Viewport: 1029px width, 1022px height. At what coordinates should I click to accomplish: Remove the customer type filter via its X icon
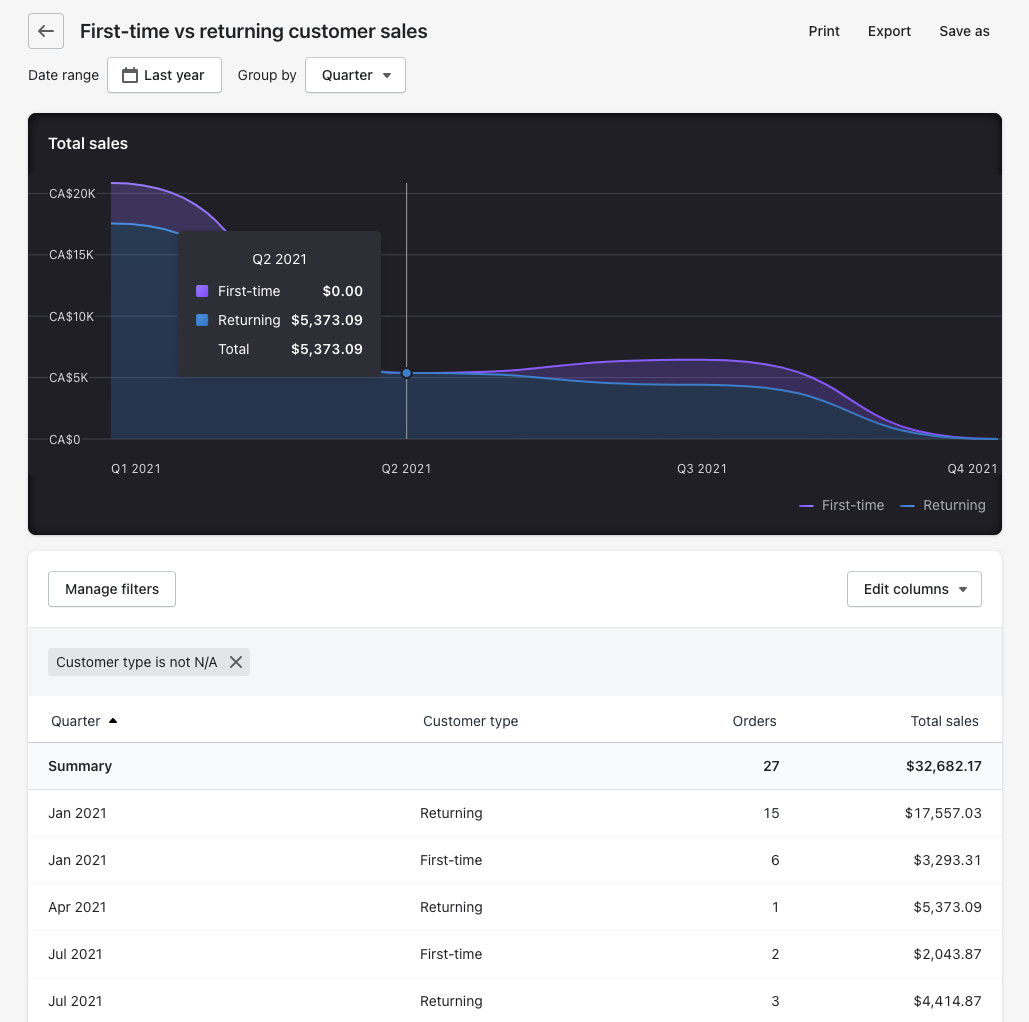coord(235,661)
